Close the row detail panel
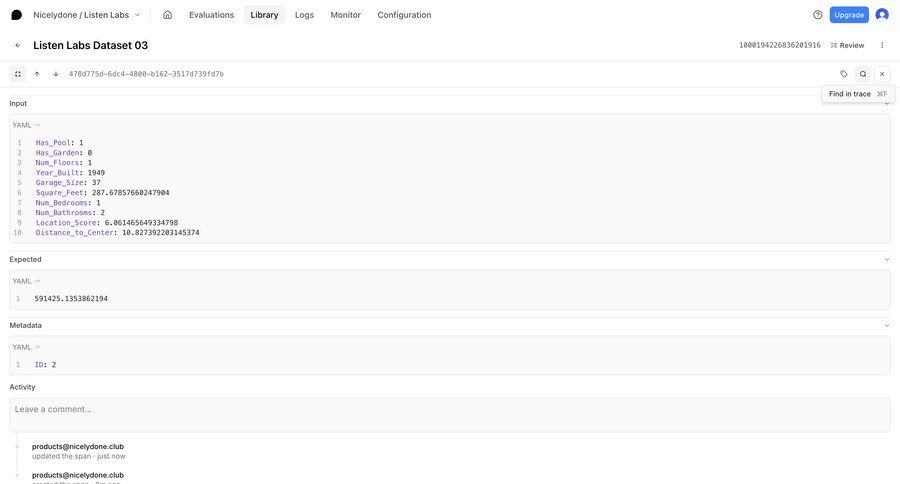900x484 pixels. click(882, 74)
